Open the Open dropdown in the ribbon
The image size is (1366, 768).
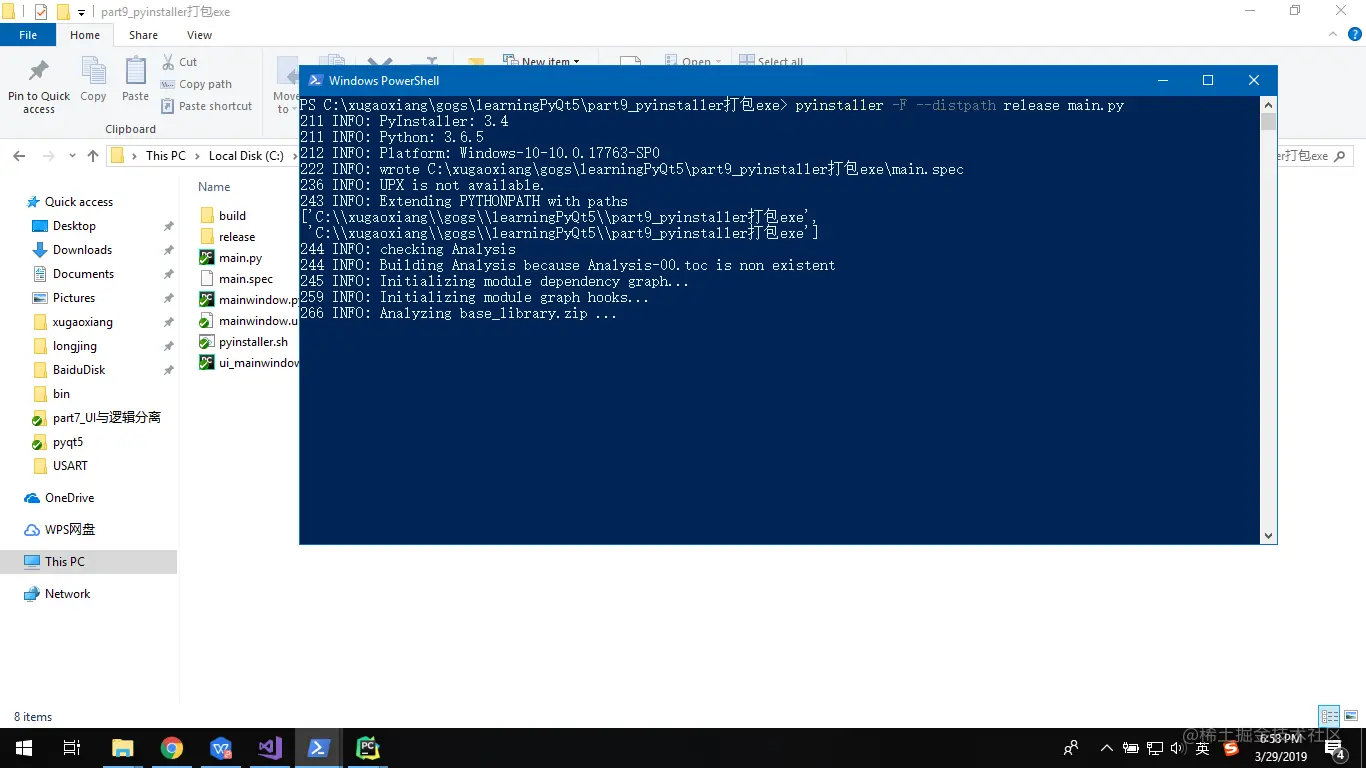[692, 61]
